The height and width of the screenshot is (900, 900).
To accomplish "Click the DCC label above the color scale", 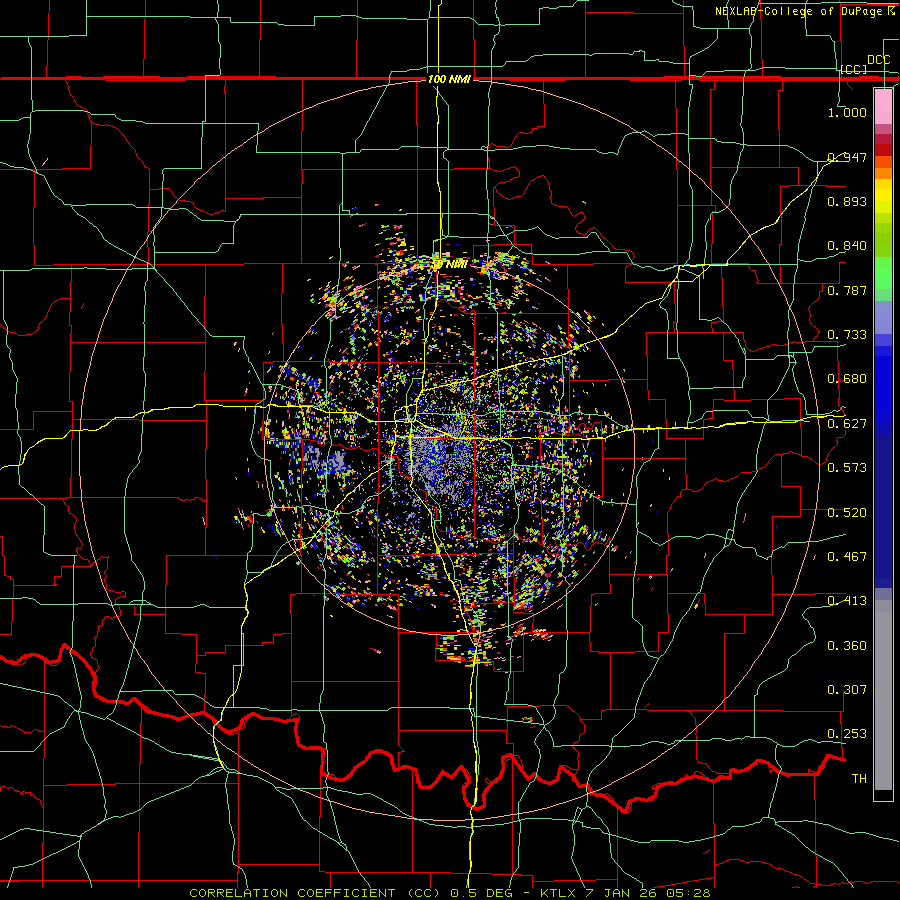I will tap(878, 60).
